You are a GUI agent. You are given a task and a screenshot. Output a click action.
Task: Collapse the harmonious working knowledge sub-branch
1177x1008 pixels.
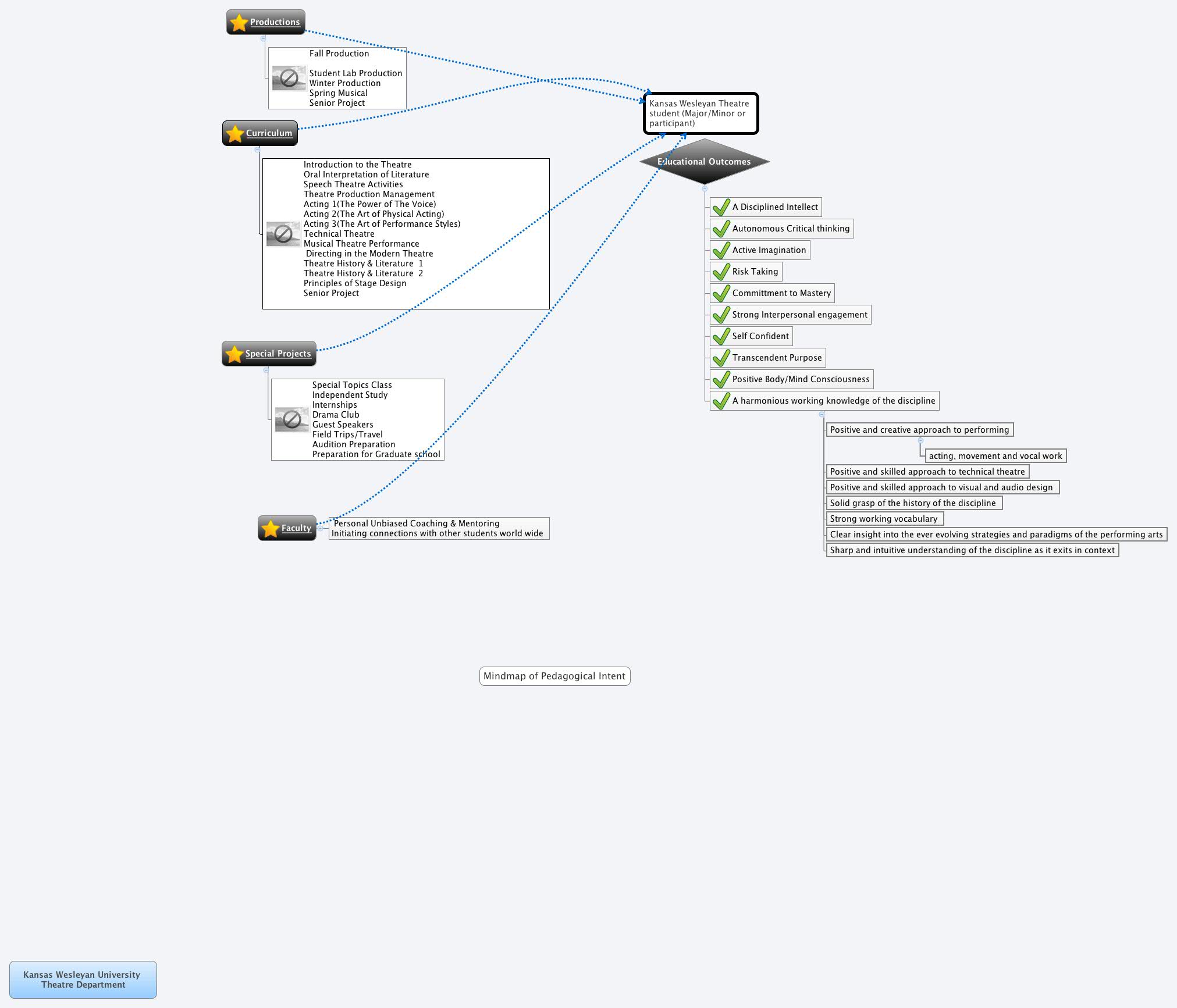tap(822, 414)
